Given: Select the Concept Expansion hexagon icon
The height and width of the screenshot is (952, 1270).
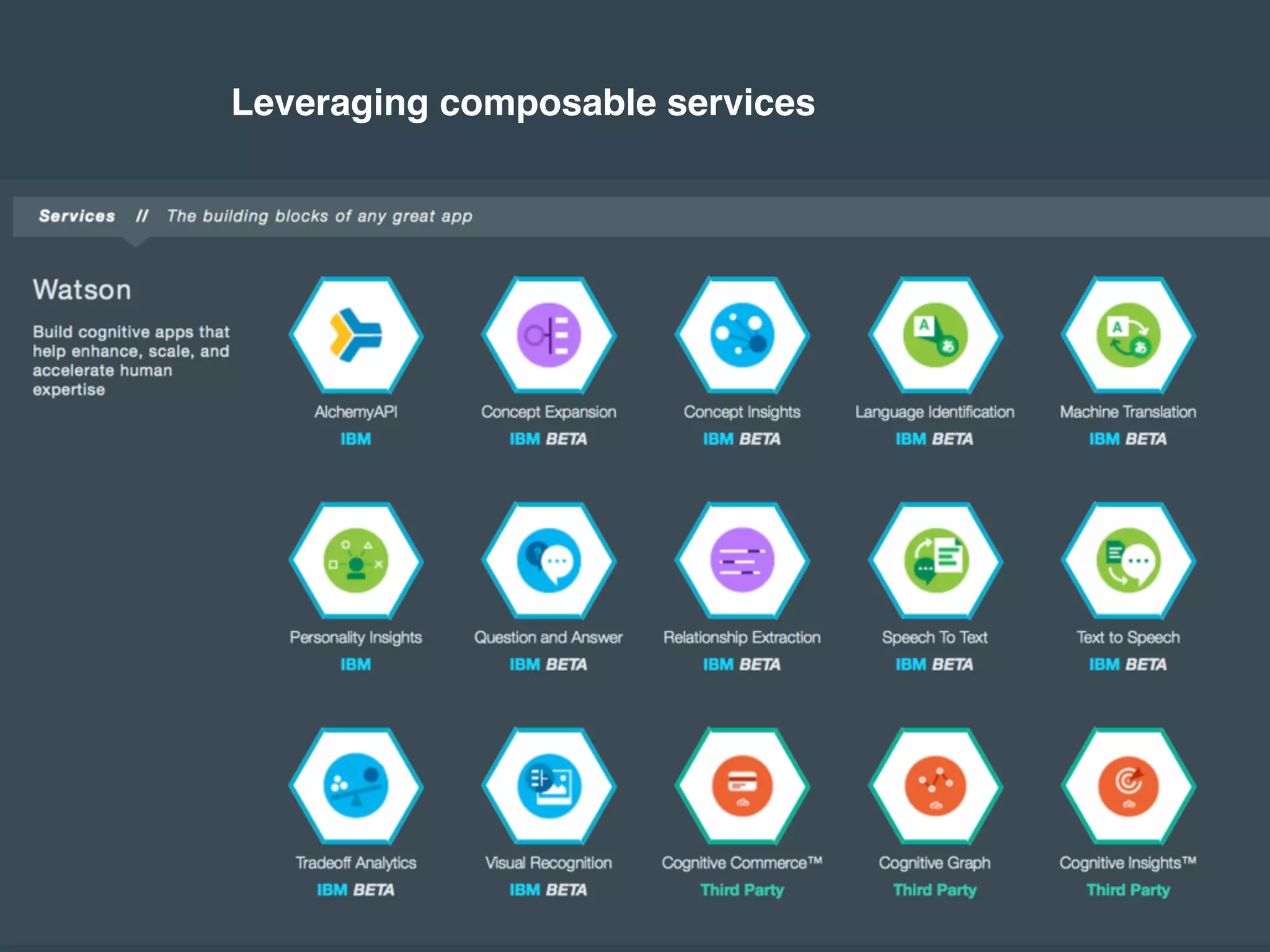Looking at the screenshot, I should coord(549,335).
